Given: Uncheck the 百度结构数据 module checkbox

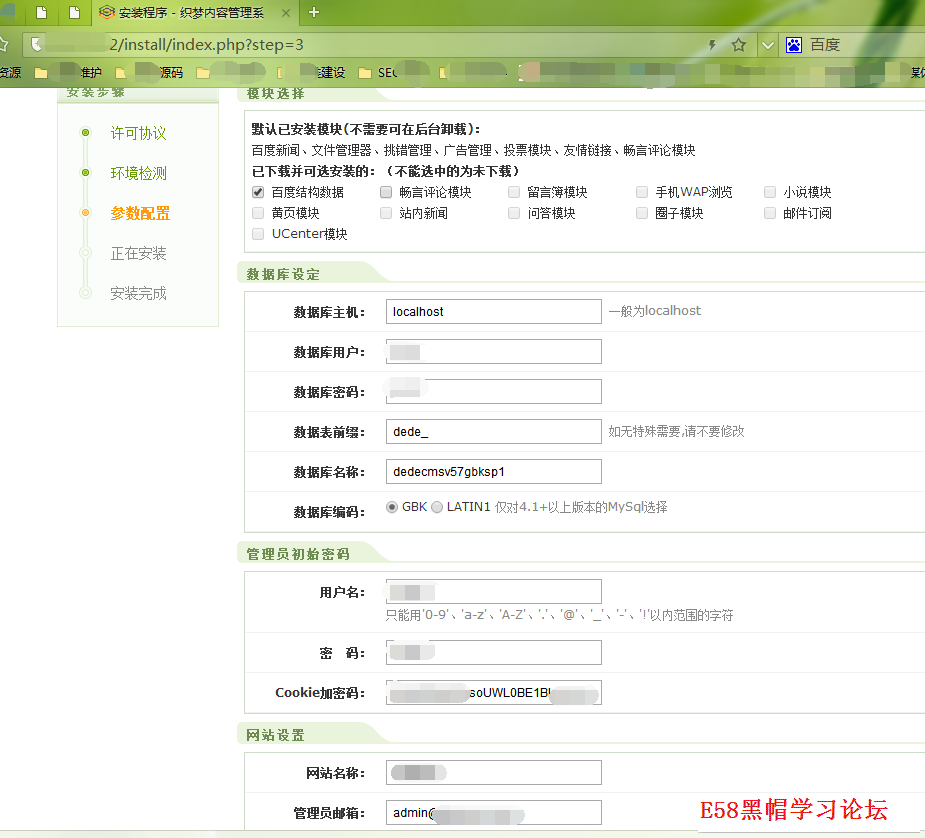Looking at the screenshot, I should pyautogui.click(x=258, y=192).
